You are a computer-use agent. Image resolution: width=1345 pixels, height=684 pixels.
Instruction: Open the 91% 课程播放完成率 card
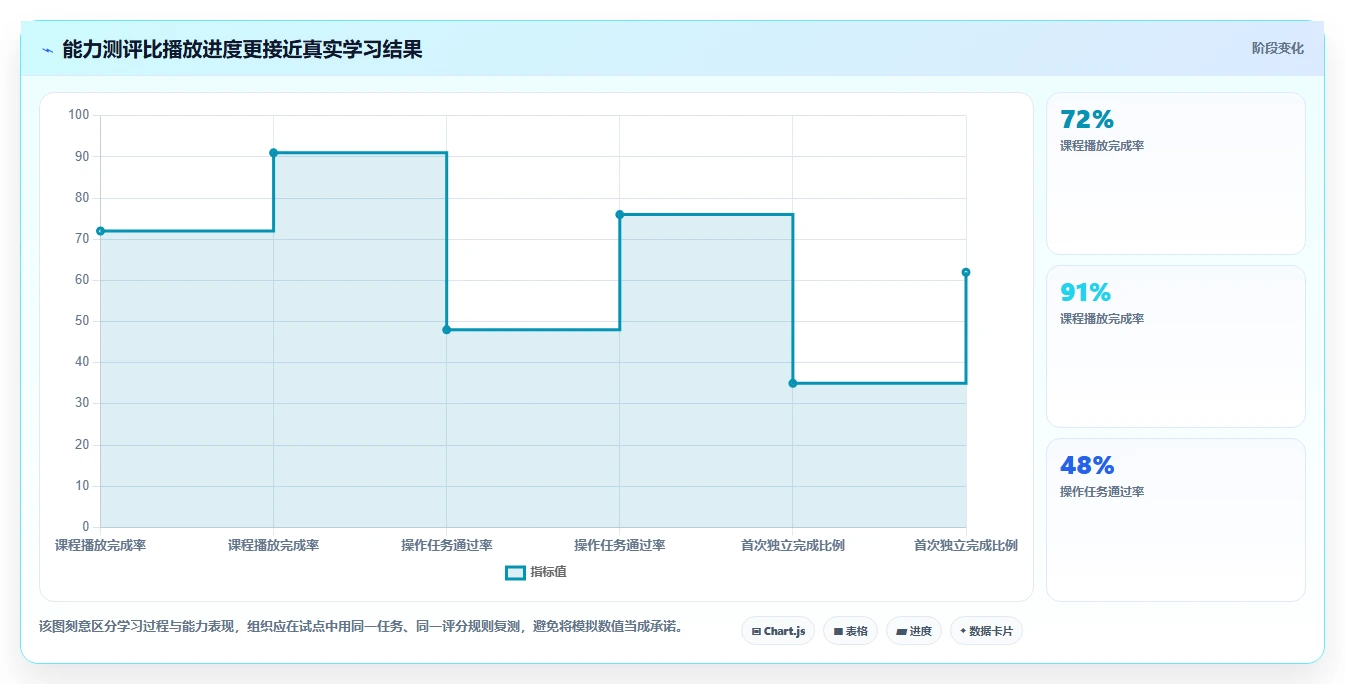1176,347
